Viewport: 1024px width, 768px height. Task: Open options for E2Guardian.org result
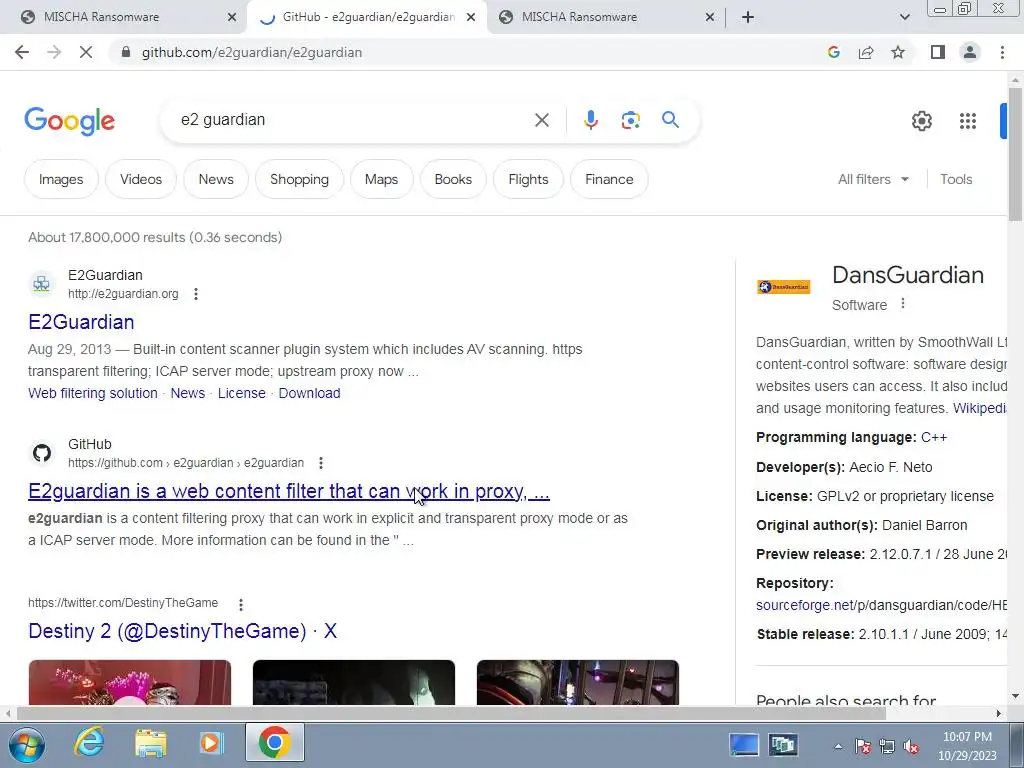point(196,294)
